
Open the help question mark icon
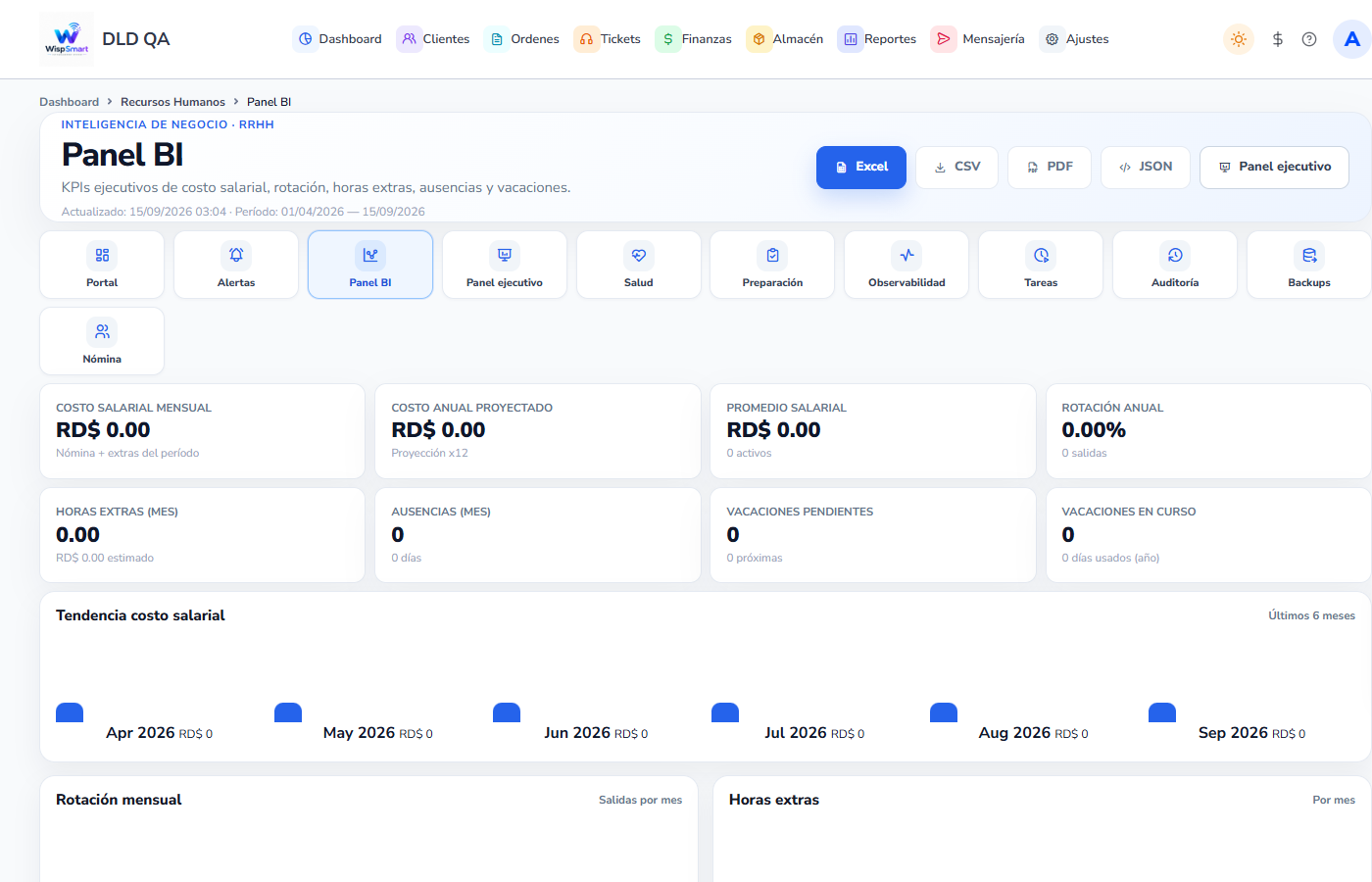pos(1309,39)
